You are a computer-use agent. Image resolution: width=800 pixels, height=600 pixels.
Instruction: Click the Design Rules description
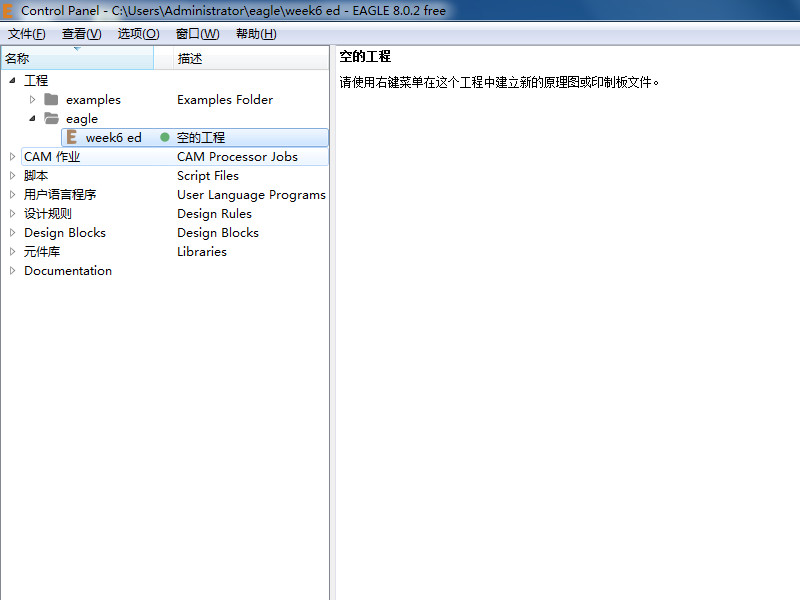click(x=214, y=214)
